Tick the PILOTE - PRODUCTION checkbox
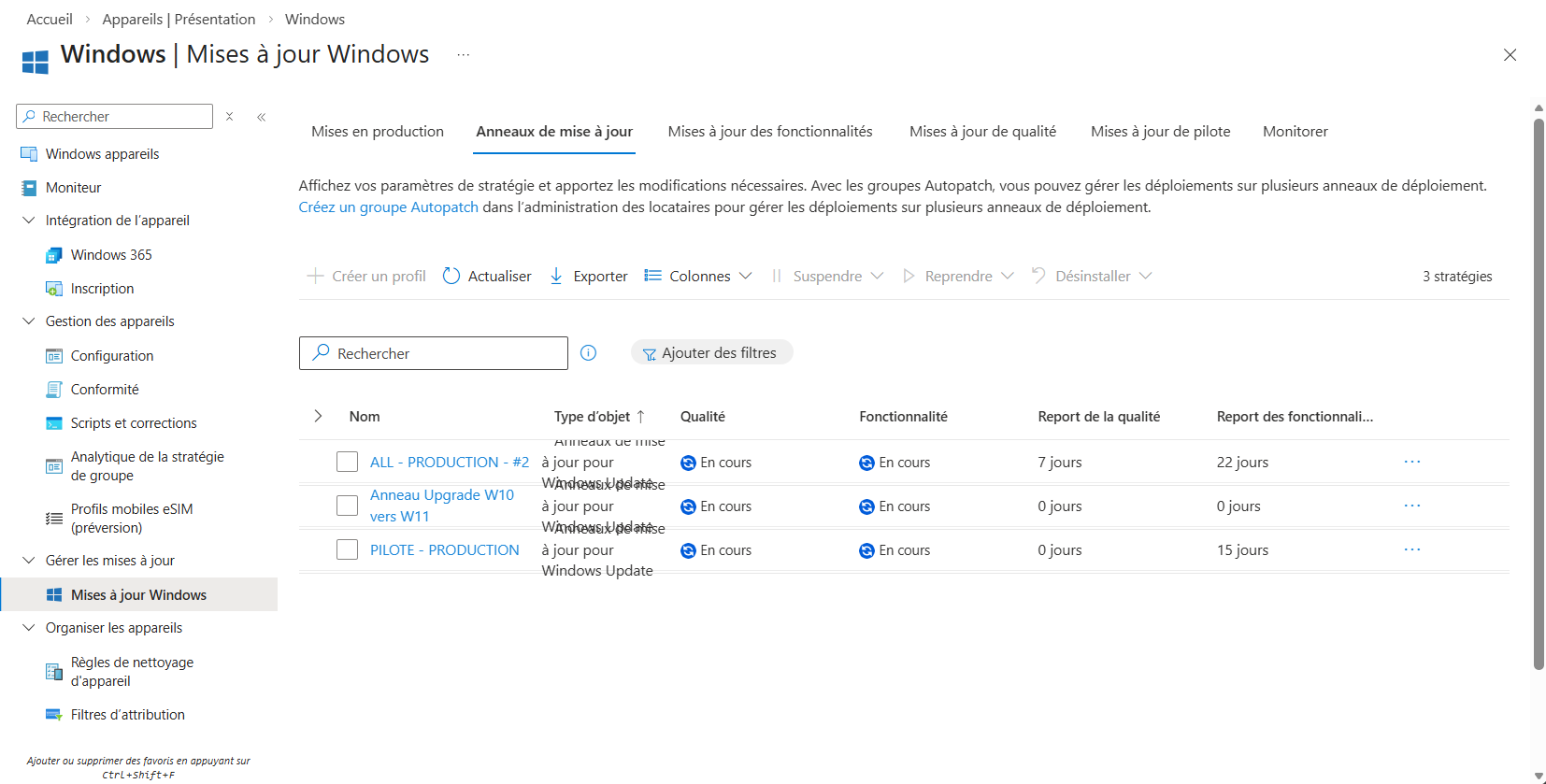Screen dimensions: 1546x784 pos(347,549)
